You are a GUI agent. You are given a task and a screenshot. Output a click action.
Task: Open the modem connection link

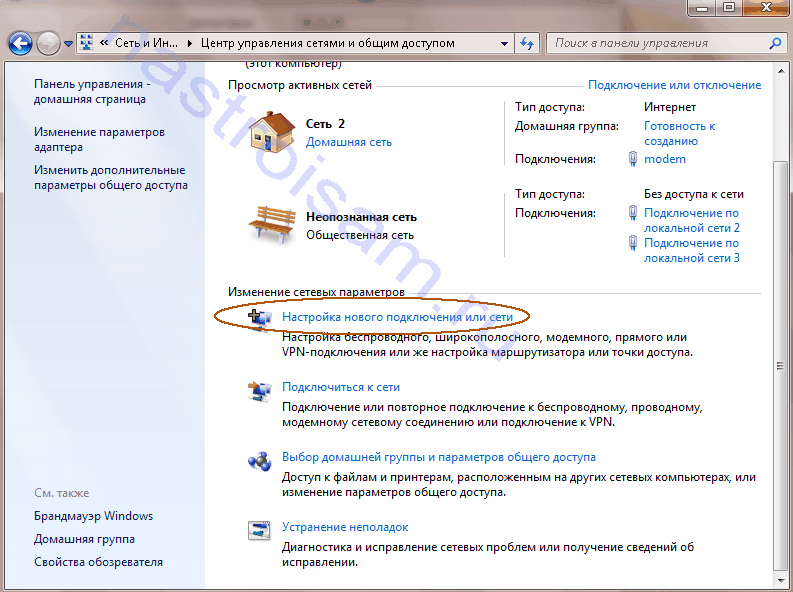(x=665, y=159)
